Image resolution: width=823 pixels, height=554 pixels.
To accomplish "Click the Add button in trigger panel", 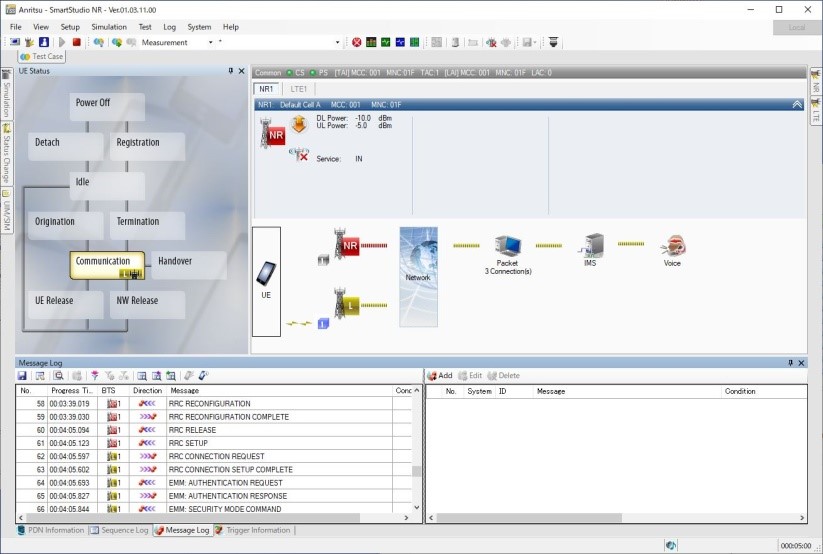I will [440, 376].
